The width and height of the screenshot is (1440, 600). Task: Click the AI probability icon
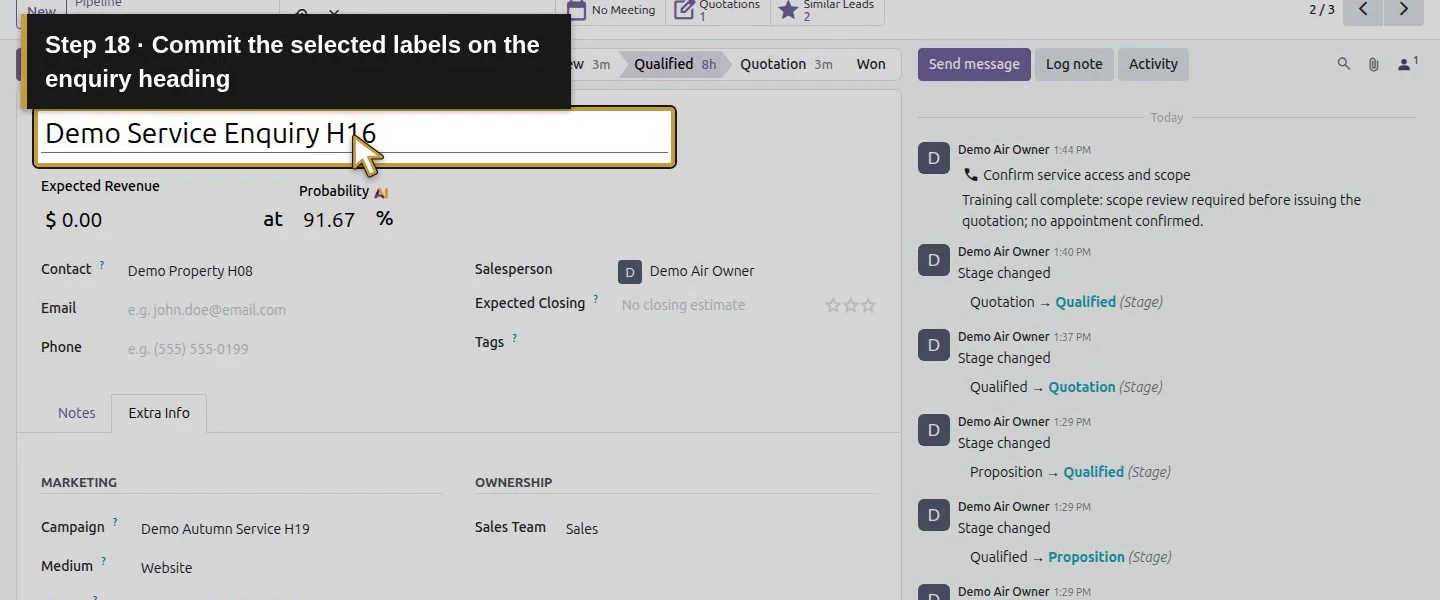pyautogui.click(x=381, y=192)
